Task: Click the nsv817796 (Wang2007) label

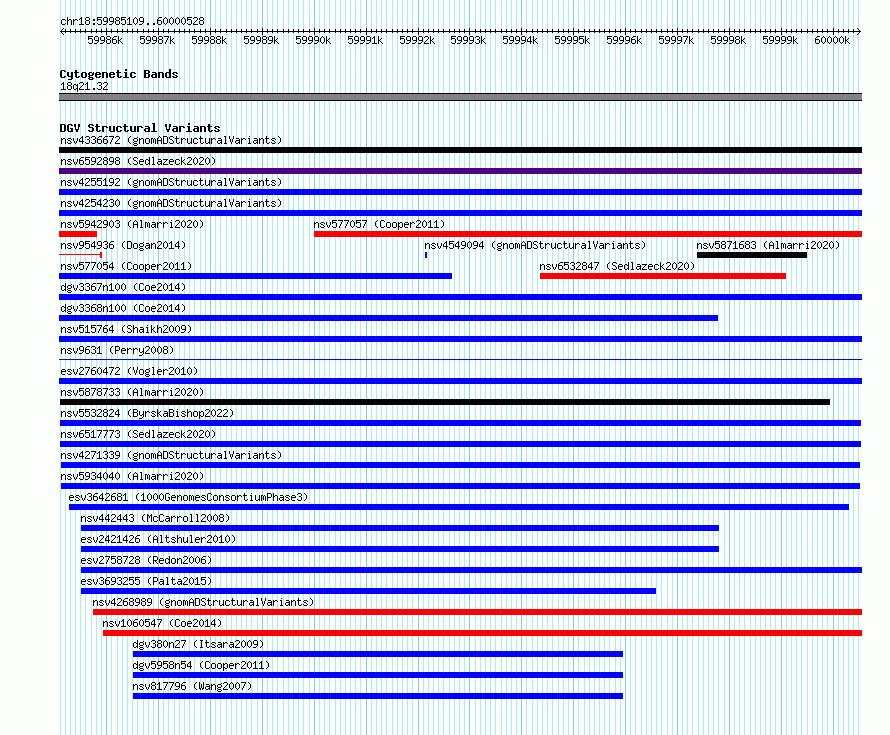Action: 192,686
